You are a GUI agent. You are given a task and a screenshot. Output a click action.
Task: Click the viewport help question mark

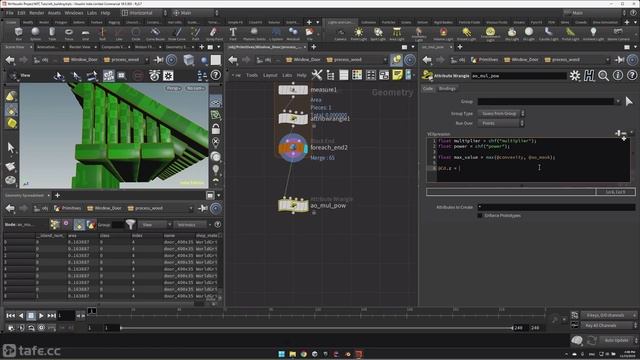(x=216, y=75)
